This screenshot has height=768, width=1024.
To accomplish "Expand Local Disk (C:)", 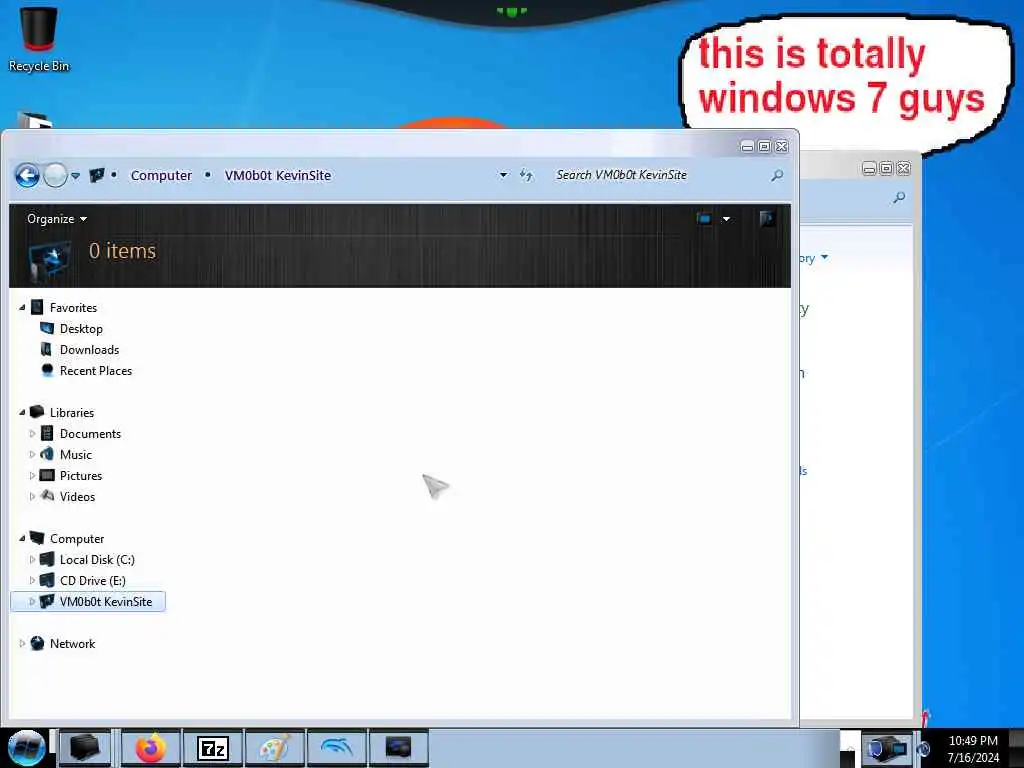I will coord(32,560).
